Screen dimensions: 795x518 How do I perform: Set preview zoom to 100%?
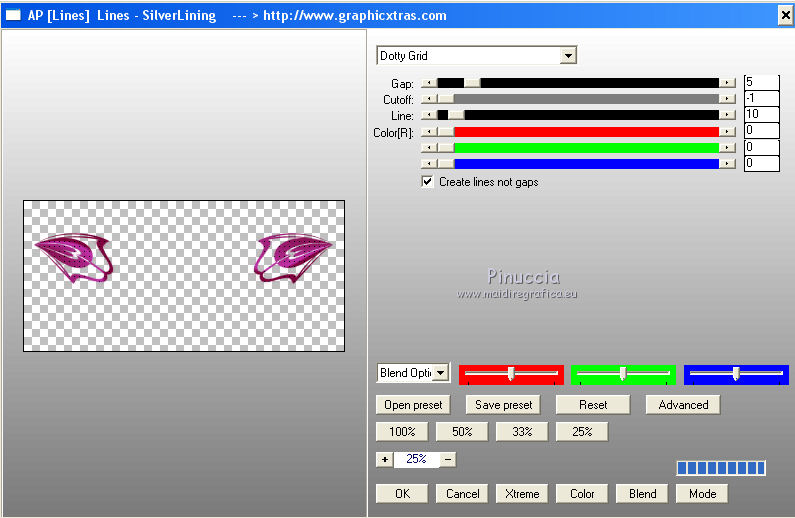[x=402, y=432]
